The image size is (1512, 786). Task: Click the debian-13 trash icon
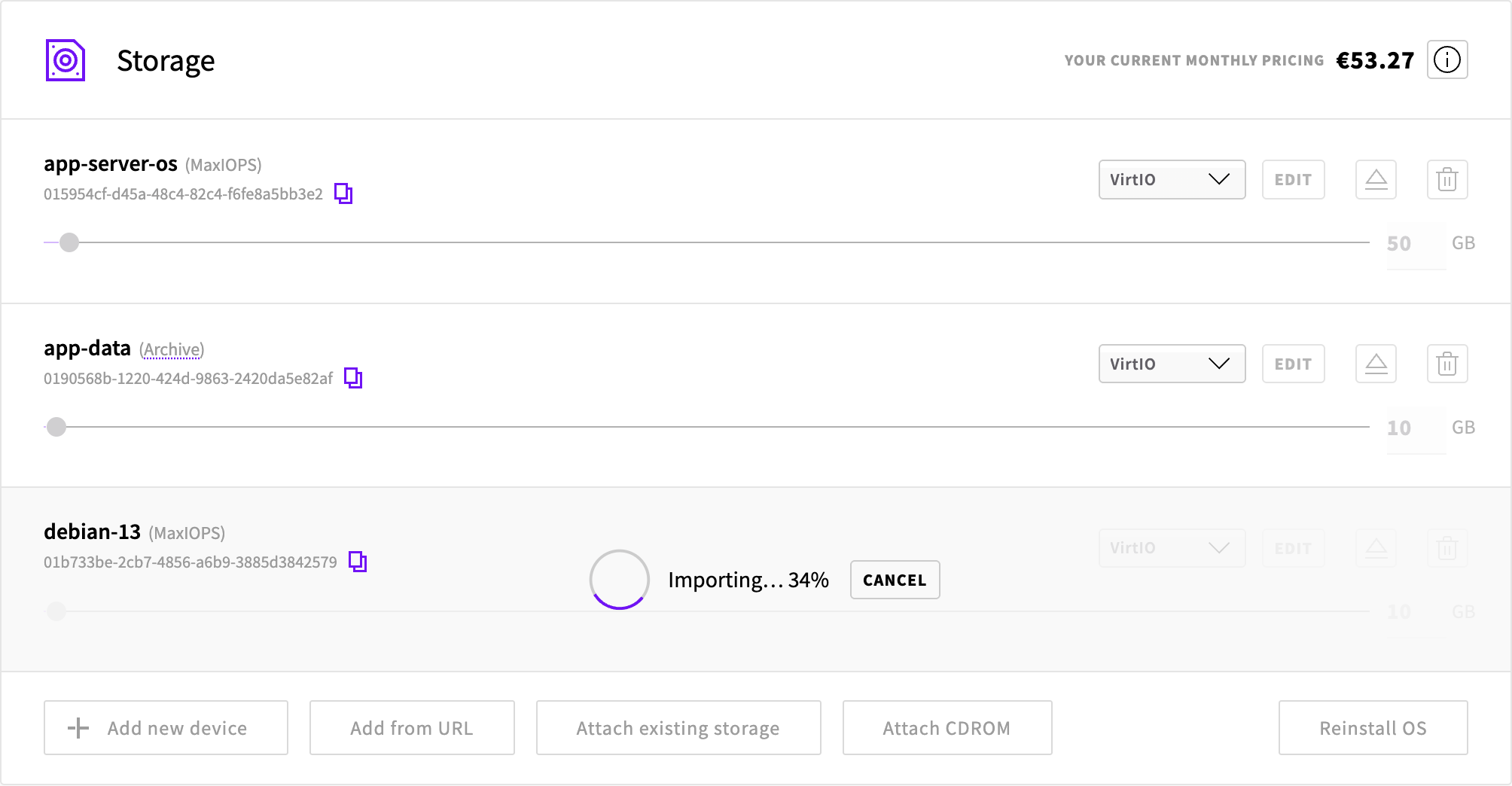pyautogui.click(x=1447, y=547)
